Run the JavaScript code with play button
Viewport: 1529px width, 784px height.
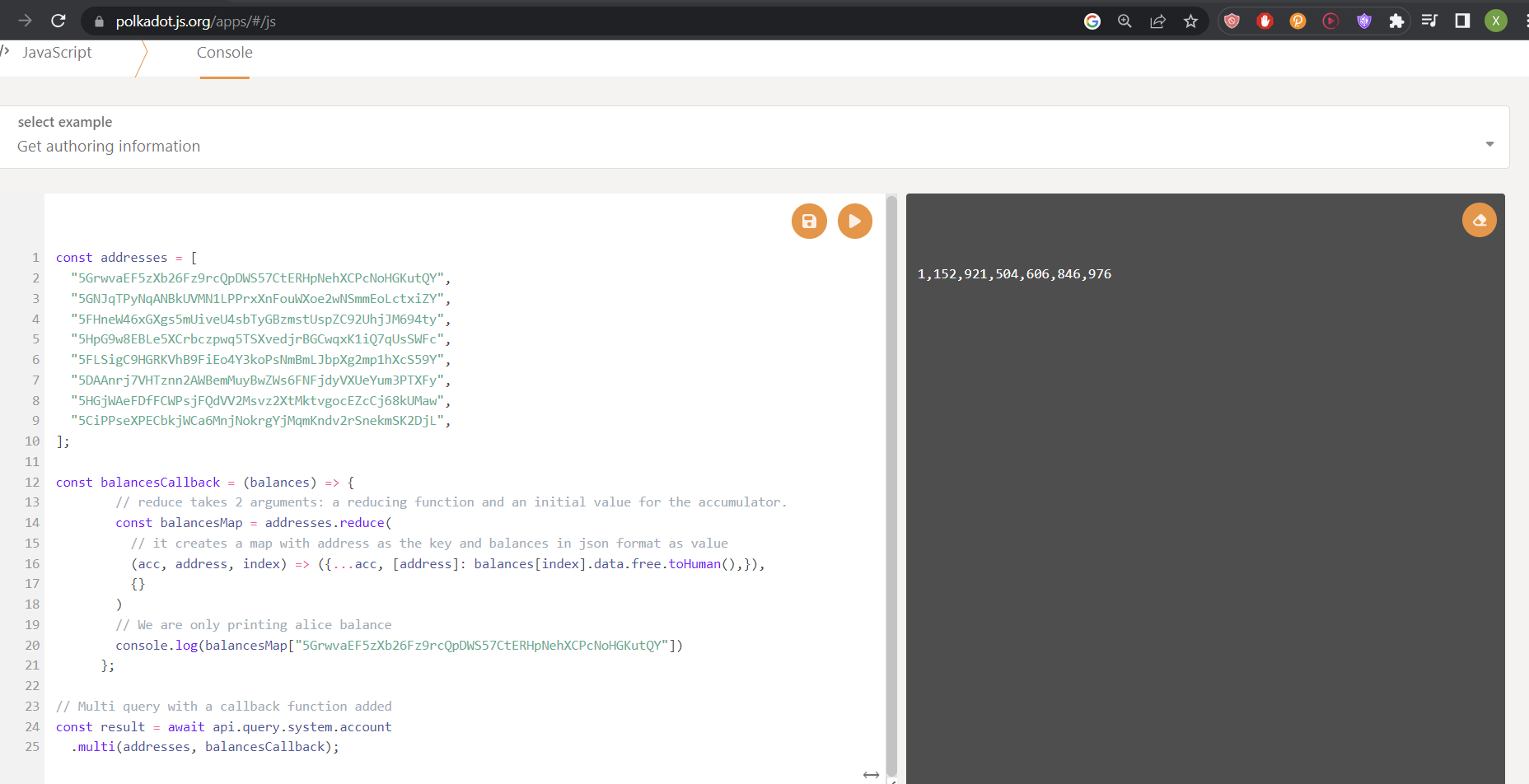(x=854, y=221)
